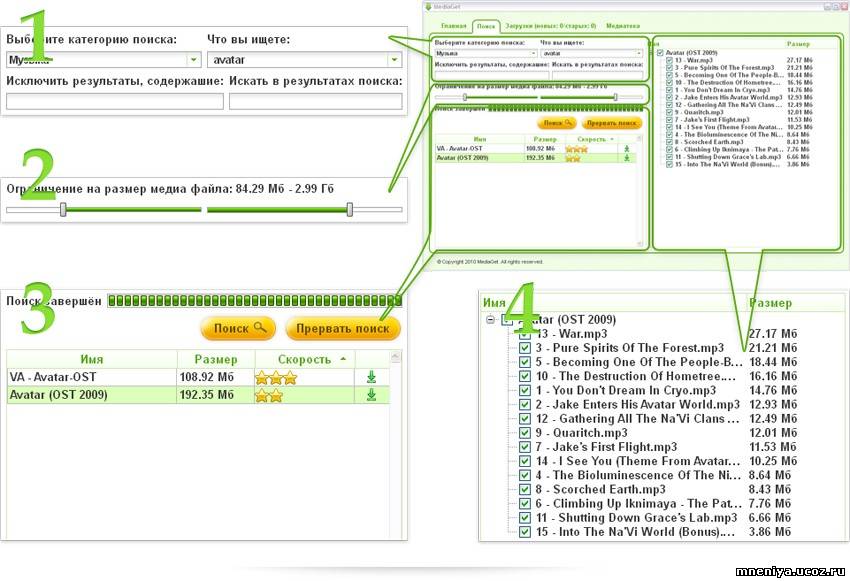
Task: Collapse Avatar (OST 2009) tree node in enlarged list
Action: (491, 319)
